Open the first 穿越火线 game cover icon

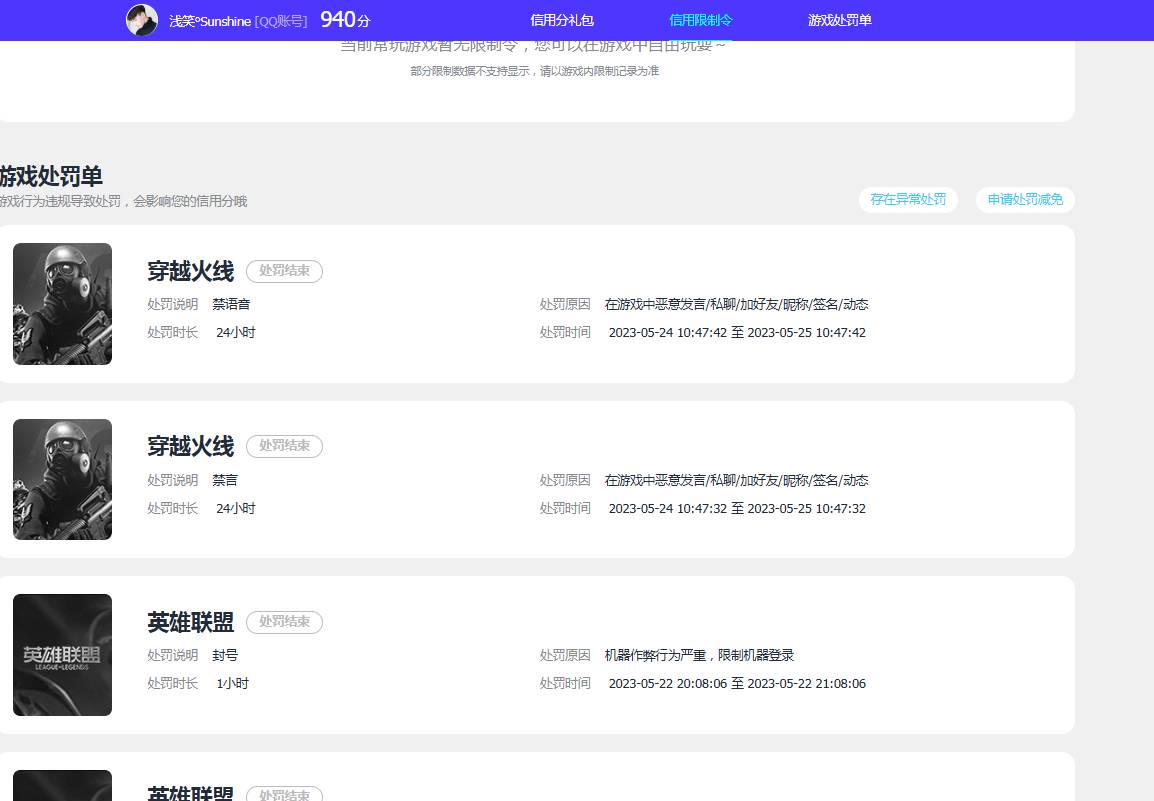[x=62, y=304]
